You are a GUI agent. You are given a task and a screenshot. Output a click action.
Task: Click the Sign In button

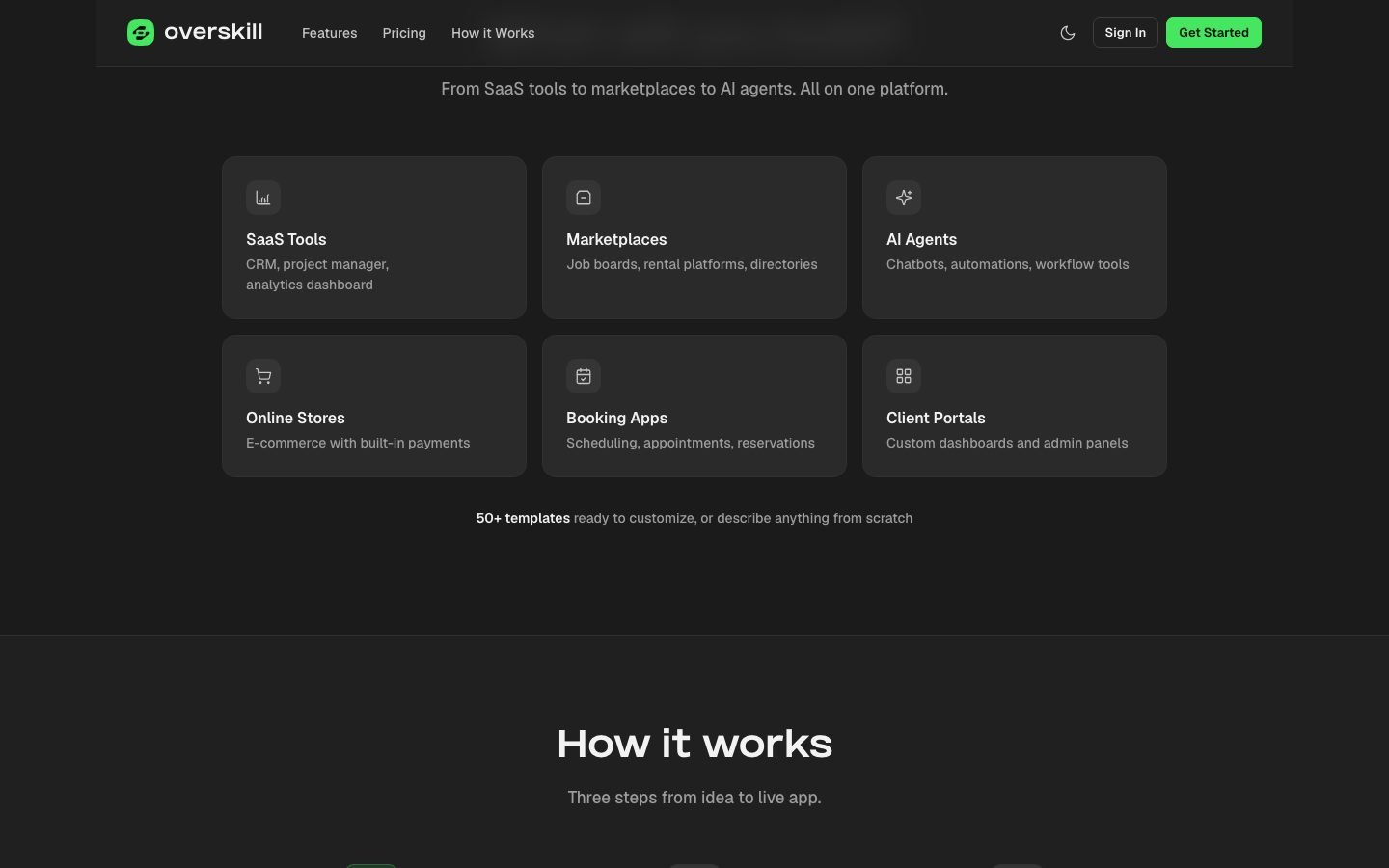pos(1126,33)
